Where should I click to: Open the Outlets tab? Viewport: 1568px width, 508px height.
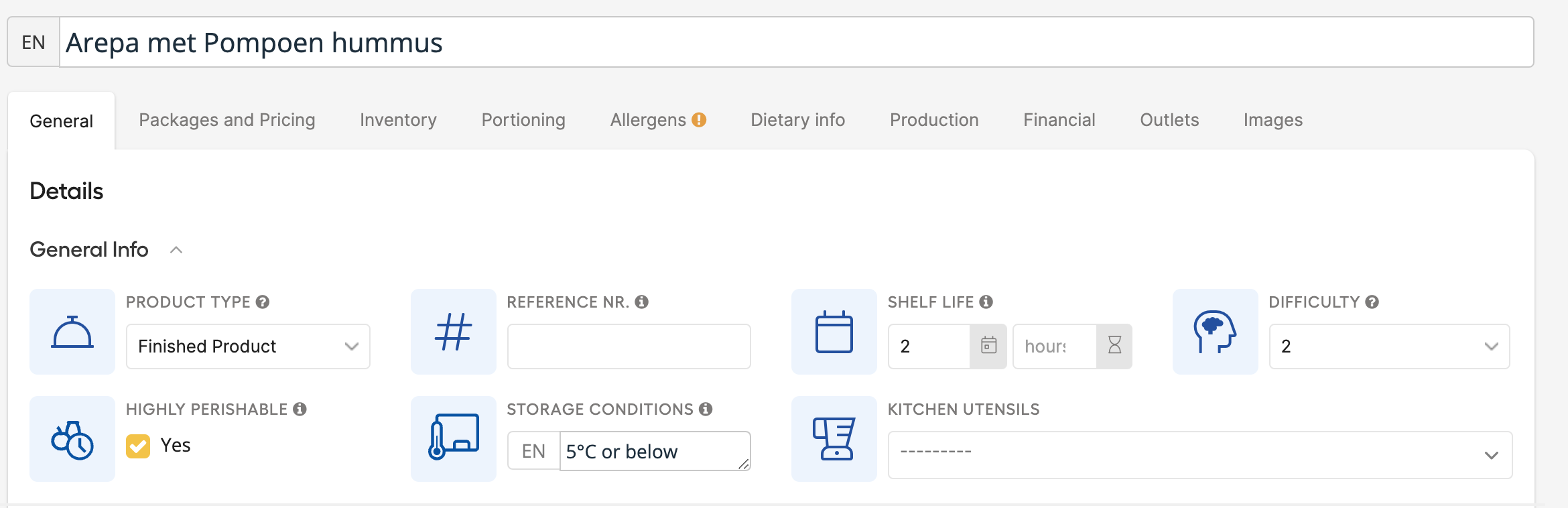(x=1169, y=120)
